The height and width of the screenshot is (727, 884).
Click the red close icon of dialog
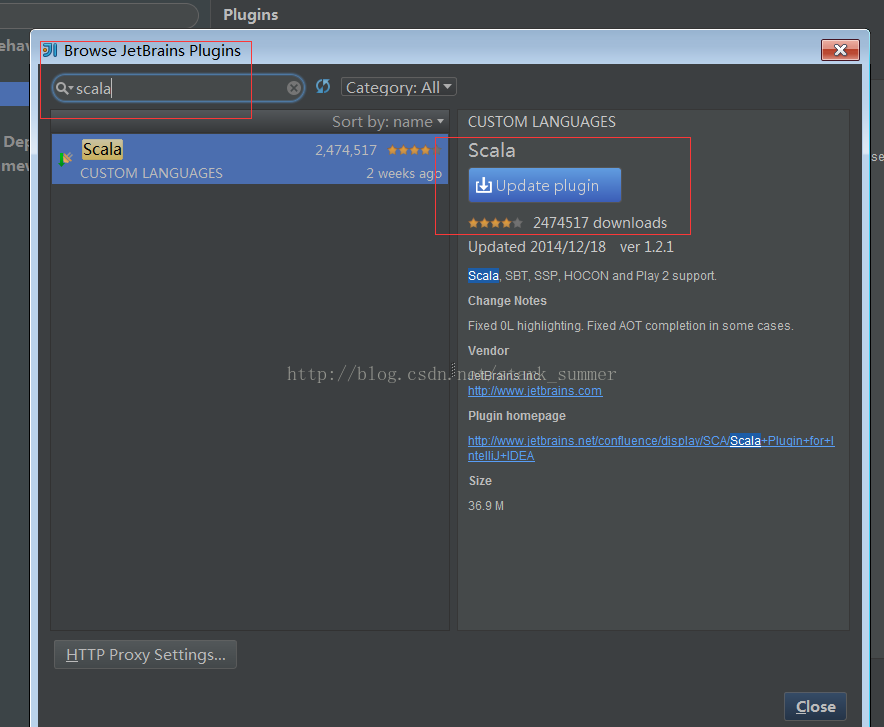[x=839, y=49]
